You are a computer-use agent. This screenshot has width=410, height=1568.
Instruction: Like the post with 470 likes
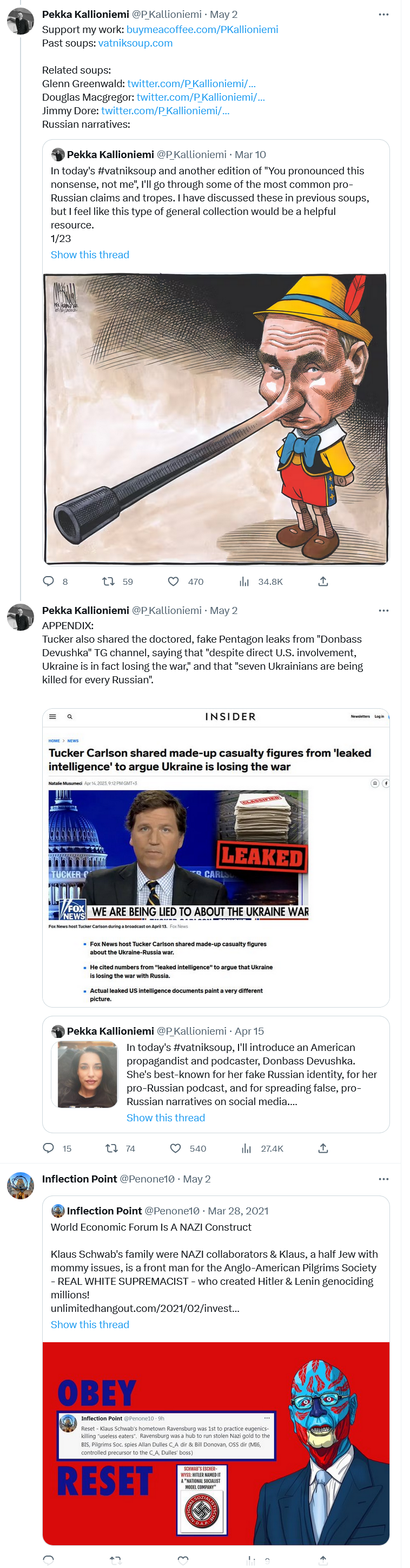(174, 582)
